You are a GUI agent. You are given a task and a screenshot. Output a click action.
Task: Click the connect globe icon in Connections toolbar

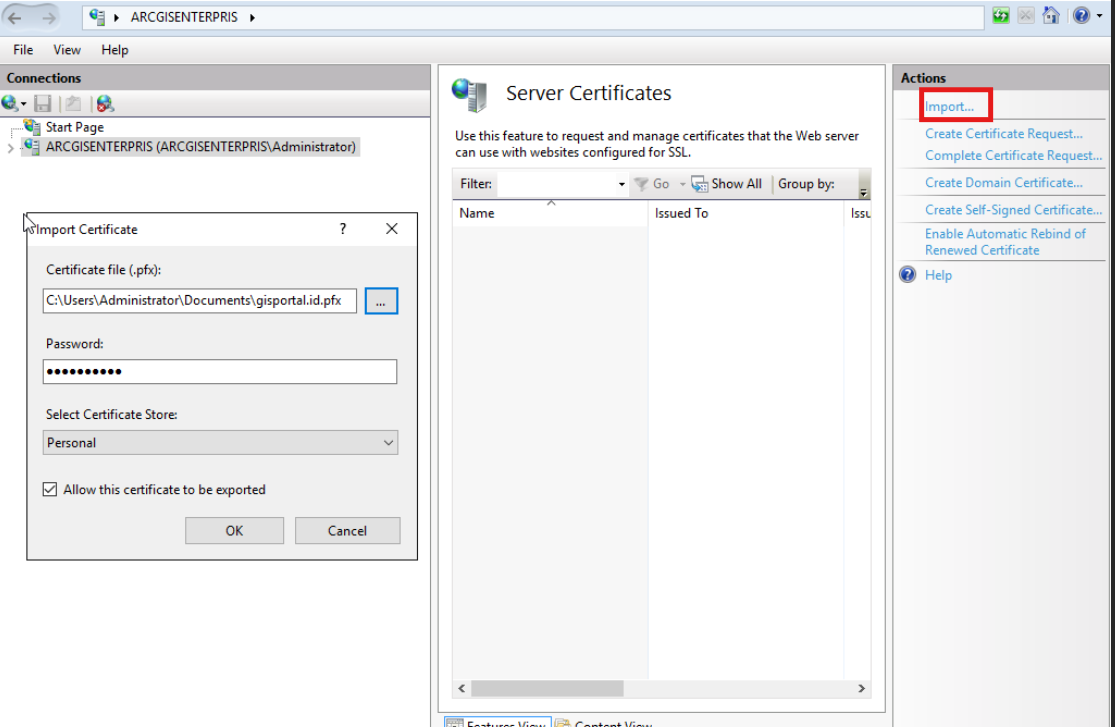click(10, 104)
